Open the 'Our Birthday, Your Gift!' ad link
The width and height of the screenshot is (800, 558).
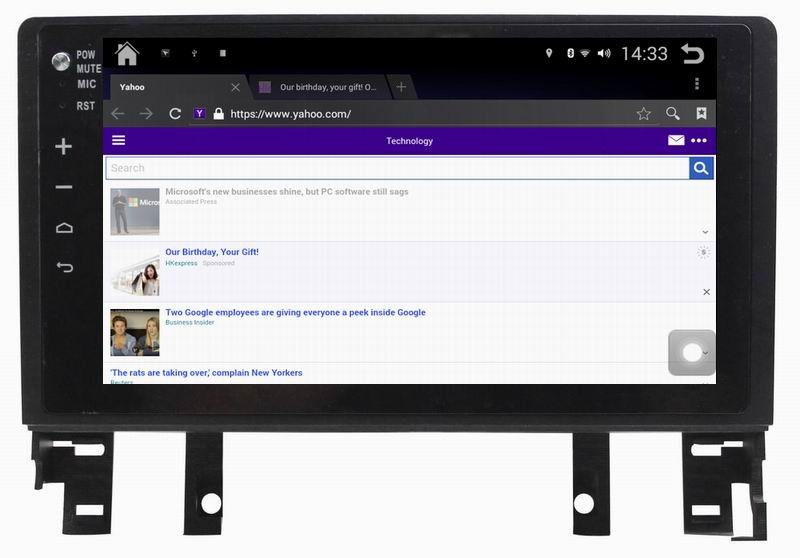coord(212,252)
